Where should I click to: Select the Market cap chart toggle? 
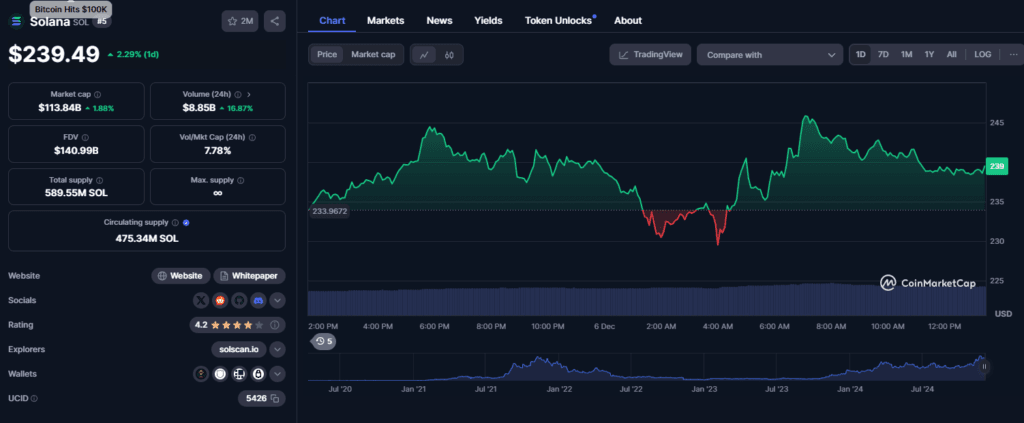[373, 55]
